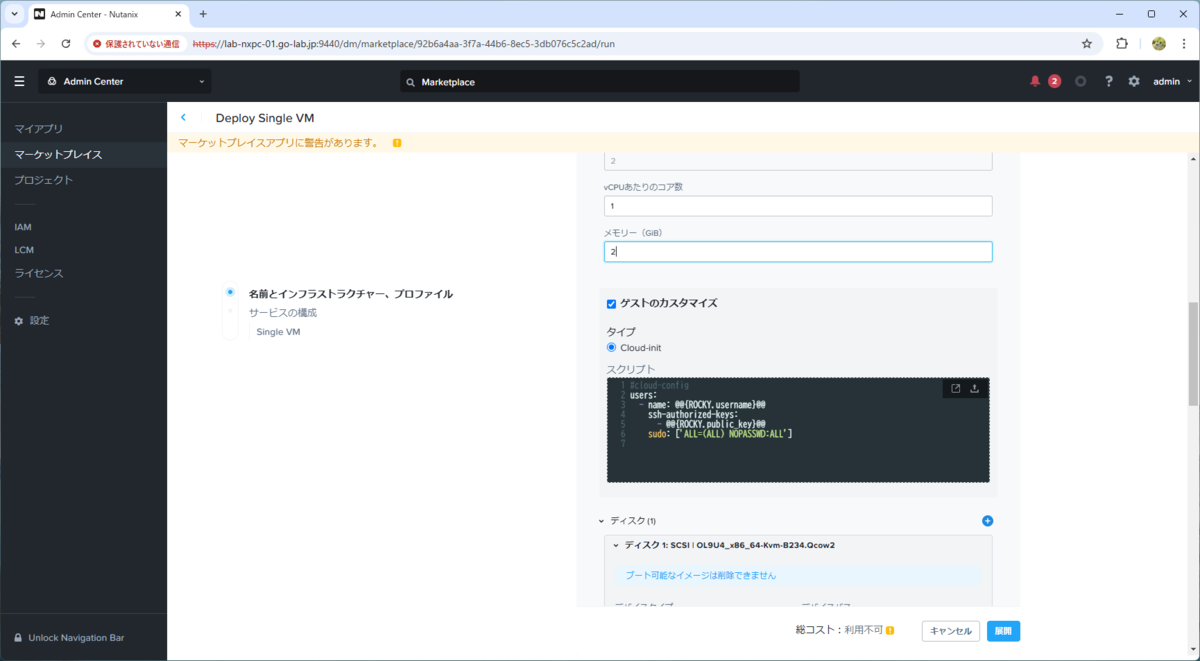The height and width of the screenshot is (661, 1200).
Task: Open the settings gear in top bar
Action: 1134,81
